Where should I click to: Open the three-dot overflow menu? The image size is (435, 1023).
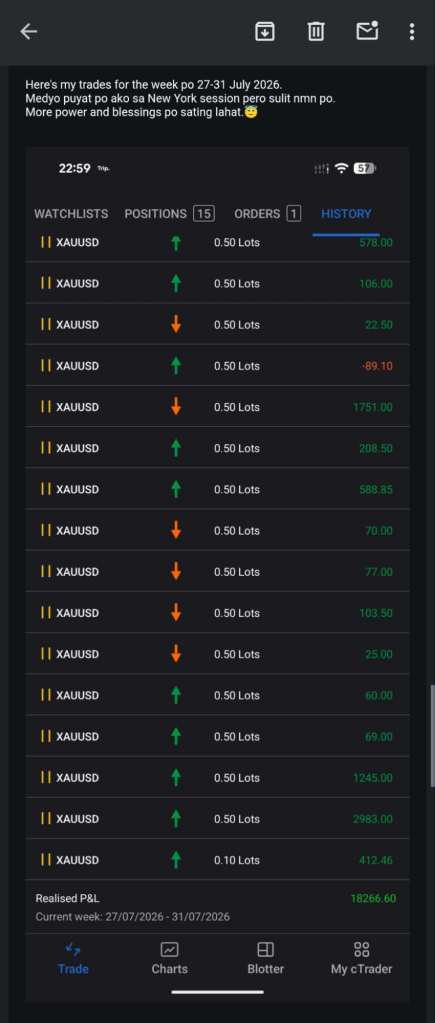[412, 31]
